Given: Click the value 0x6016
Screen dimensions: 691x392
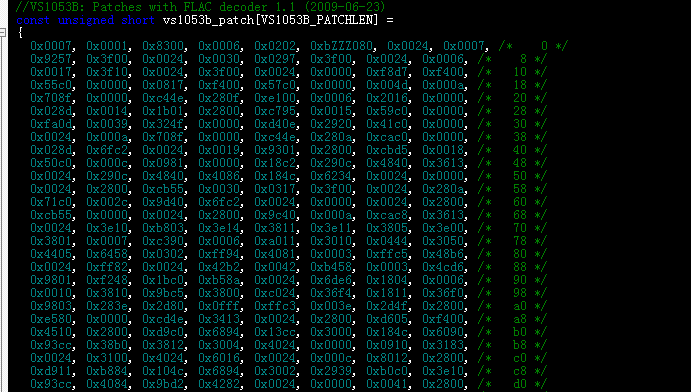Looking at the screenshot, I should pos(219,358).
